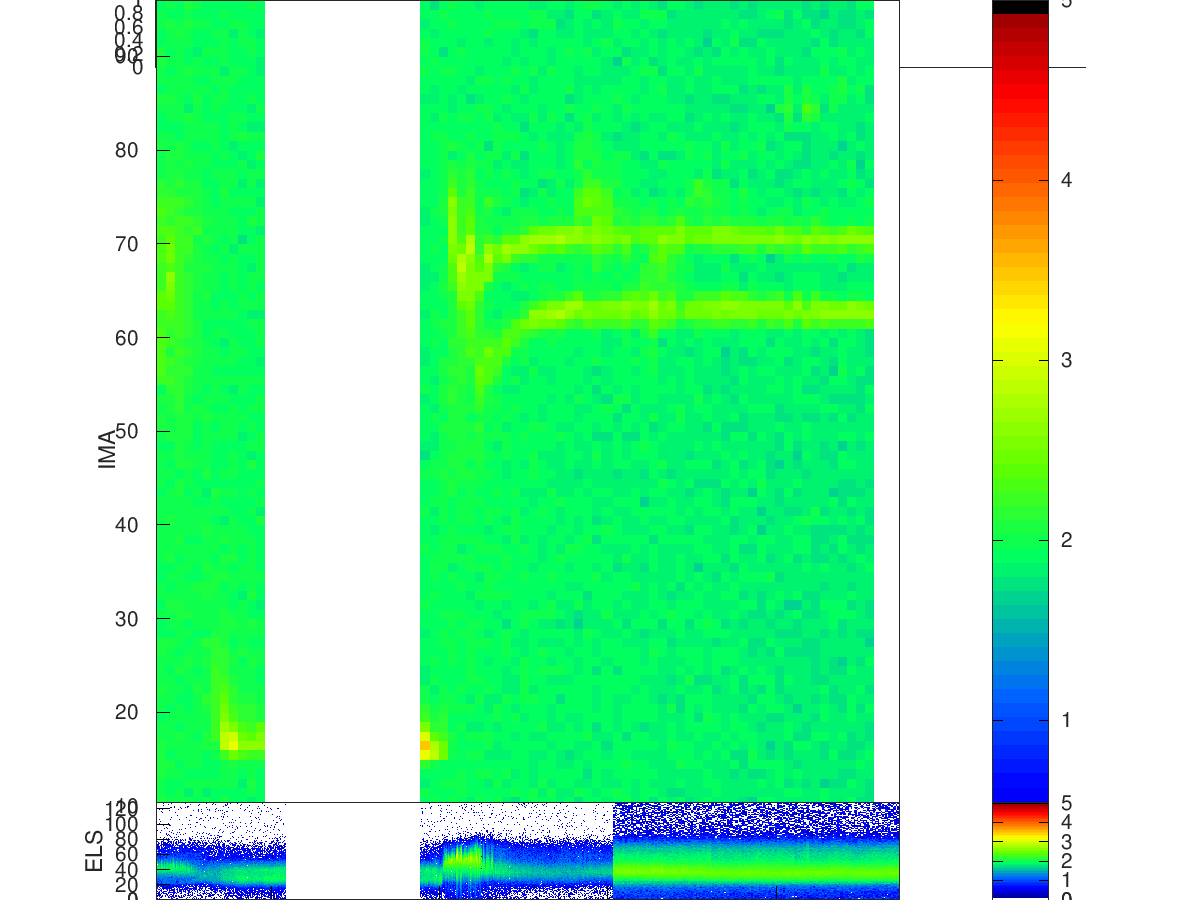Viewport: 1200px width, 900px height.
Task: Select the IMA axis tick label 40
Action: [x=127, y=524]
